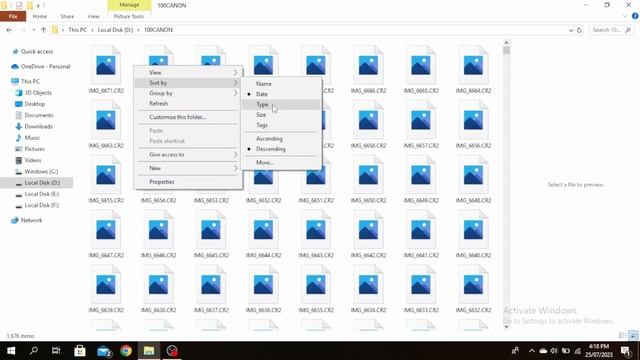The height and width of the screenshot is (360, 640).
Task: Switch to the Share ribbon tab
Action: [x=67, y=16]
